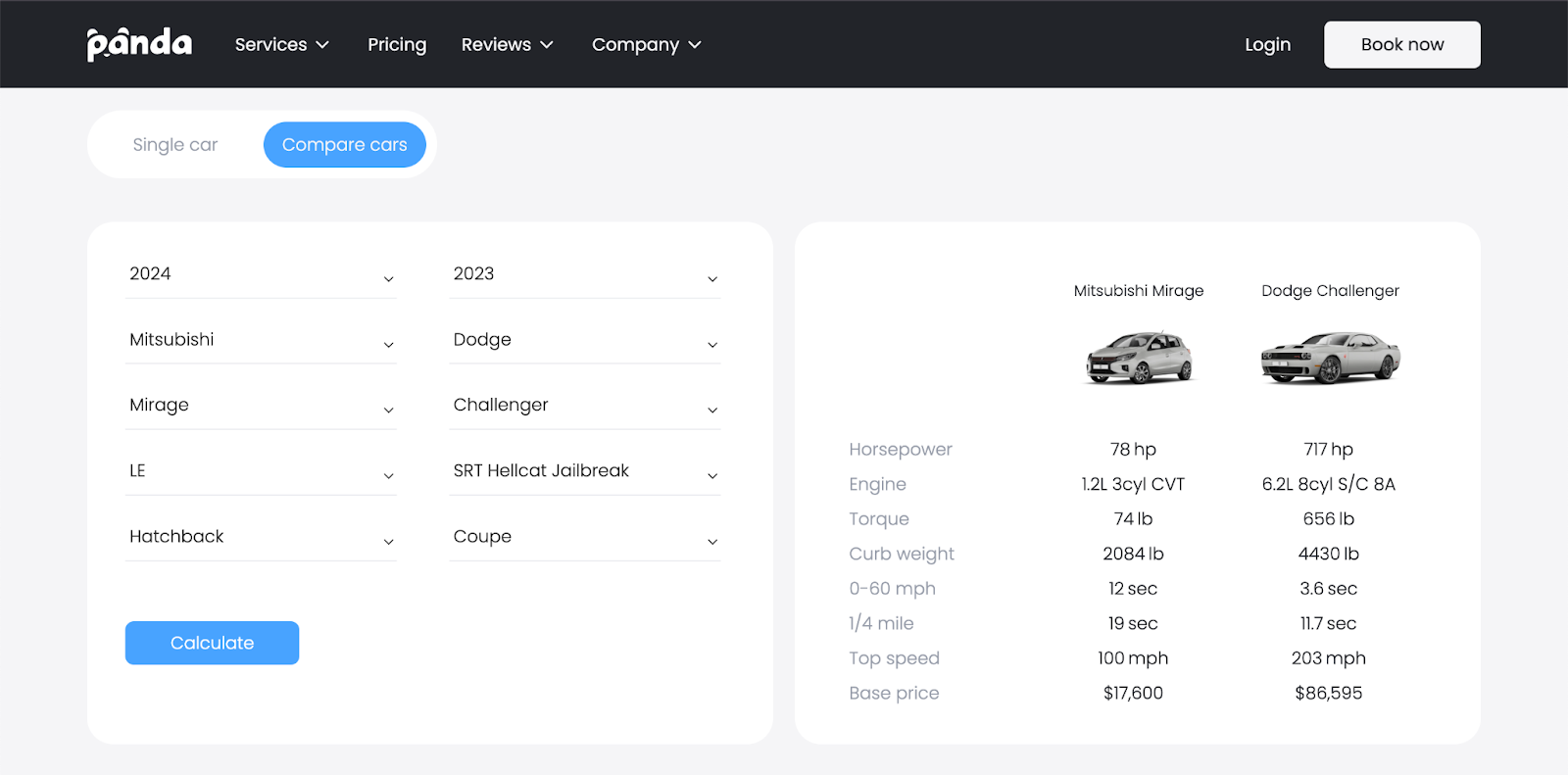Click the Mitsubishi Mirage car image
Screen dimensions: 1568x775
(x=1139, y=358)
